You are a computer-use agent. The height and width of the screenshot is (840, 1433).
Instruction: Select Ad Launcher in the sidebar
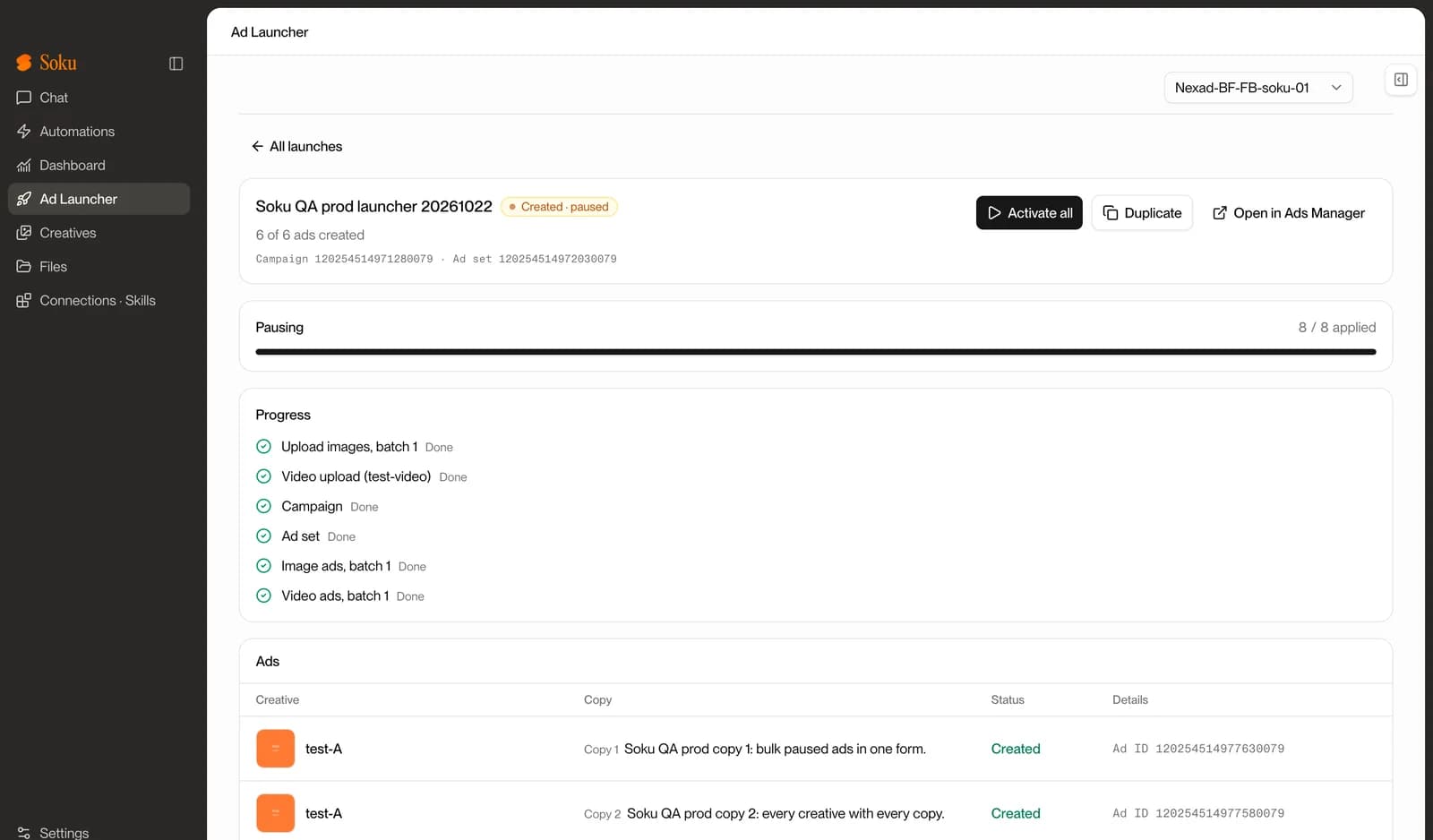(99, 199)
